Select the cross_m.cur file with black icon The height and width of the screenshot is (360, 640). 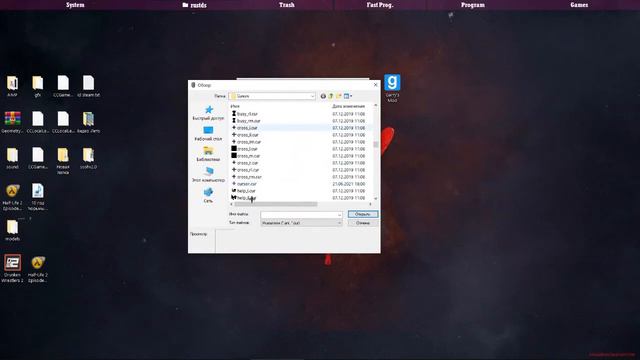246,156
